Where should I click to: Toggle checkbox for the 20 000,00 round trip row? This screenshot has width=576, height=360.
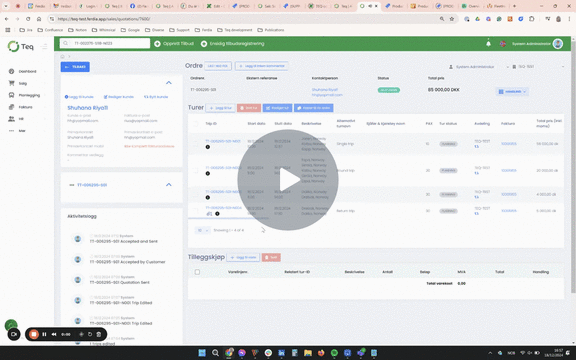[195, 170]
